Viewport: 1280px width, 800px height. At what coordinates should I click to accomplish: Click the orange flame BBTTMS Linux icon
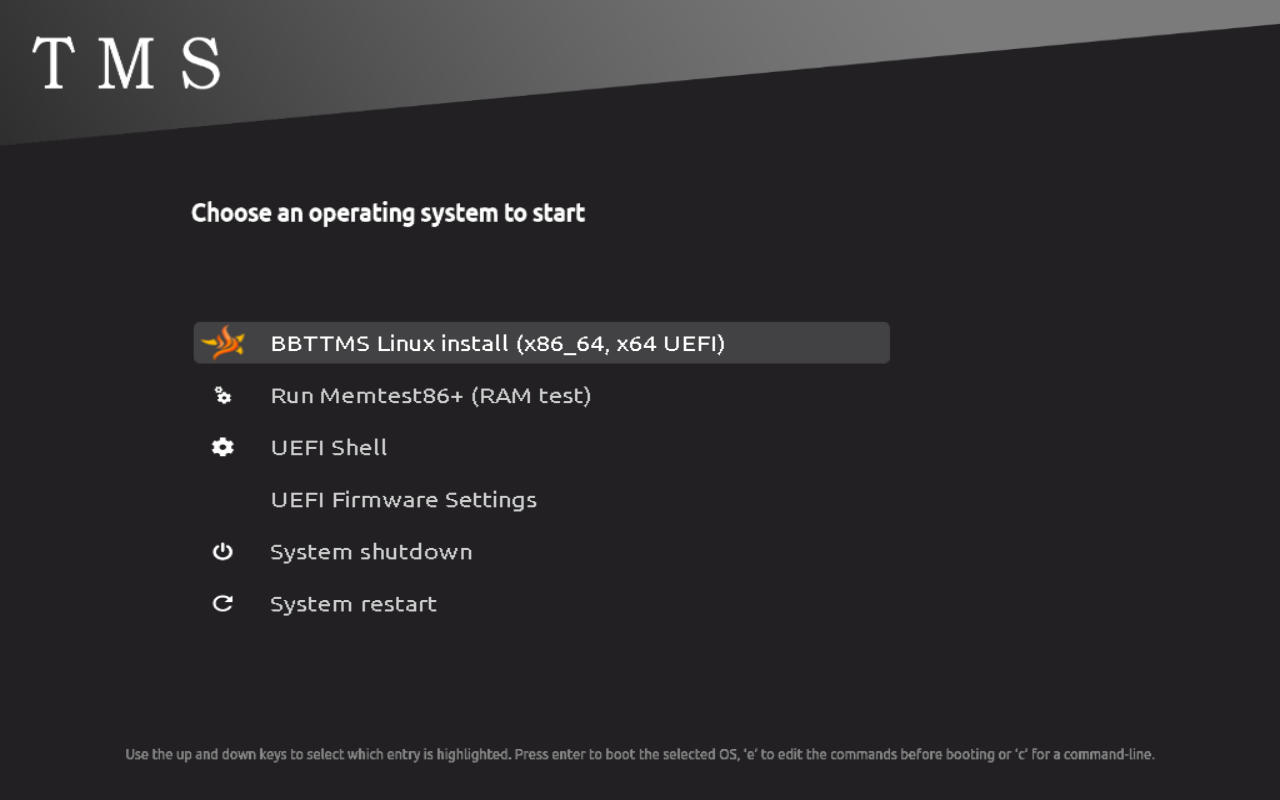click(x=223, y=343)
